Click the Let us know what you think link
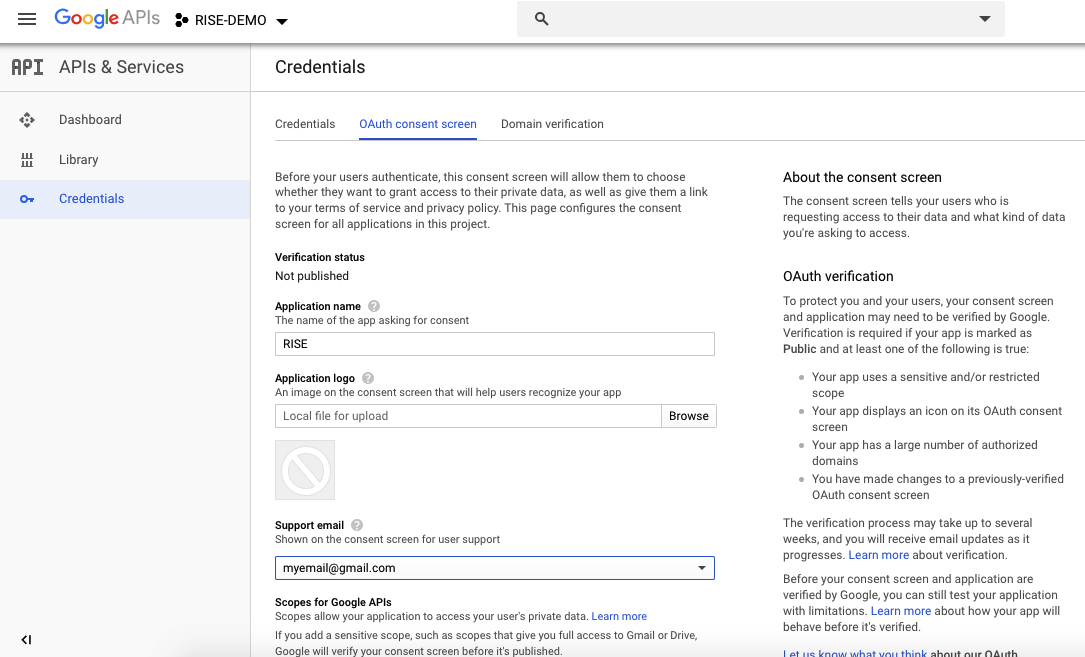 coord(855,653)
